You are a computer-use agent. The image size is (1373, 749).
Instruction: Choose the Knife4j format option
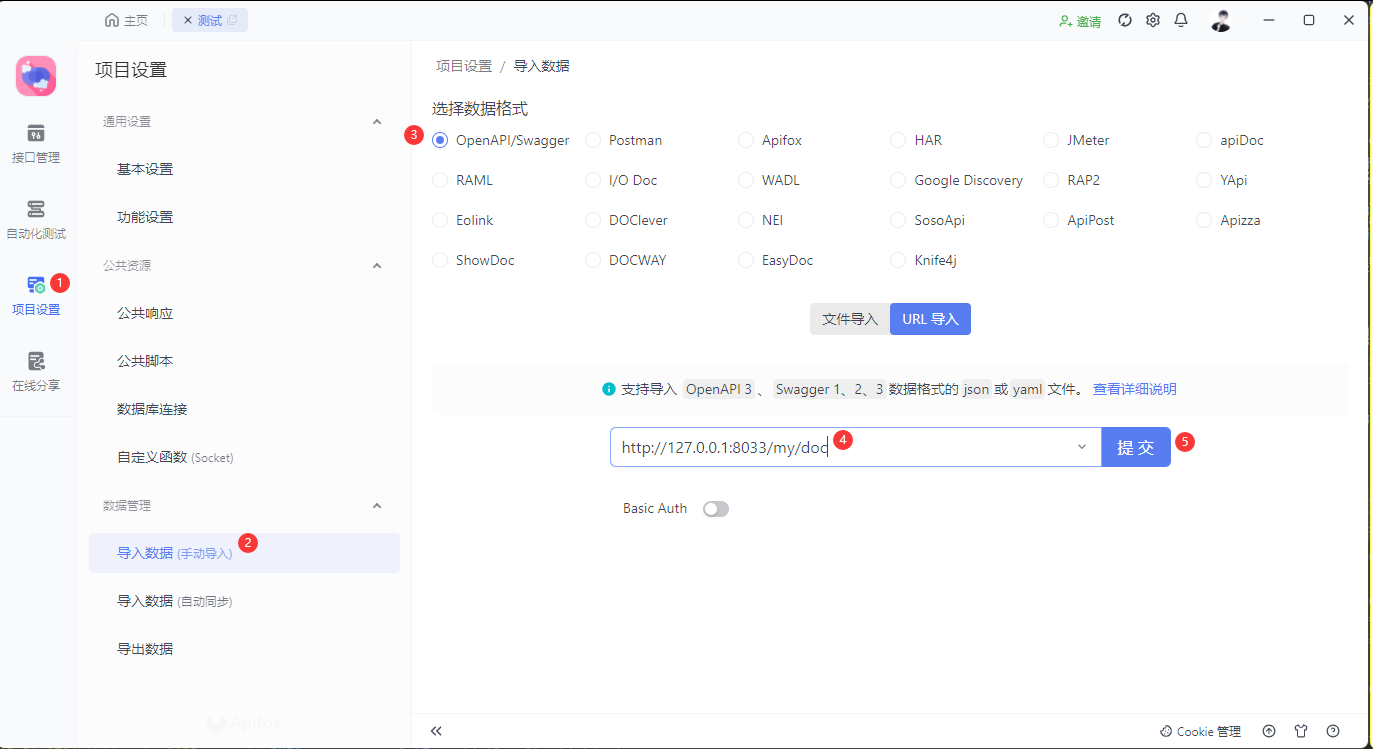(x=897, y=260)
